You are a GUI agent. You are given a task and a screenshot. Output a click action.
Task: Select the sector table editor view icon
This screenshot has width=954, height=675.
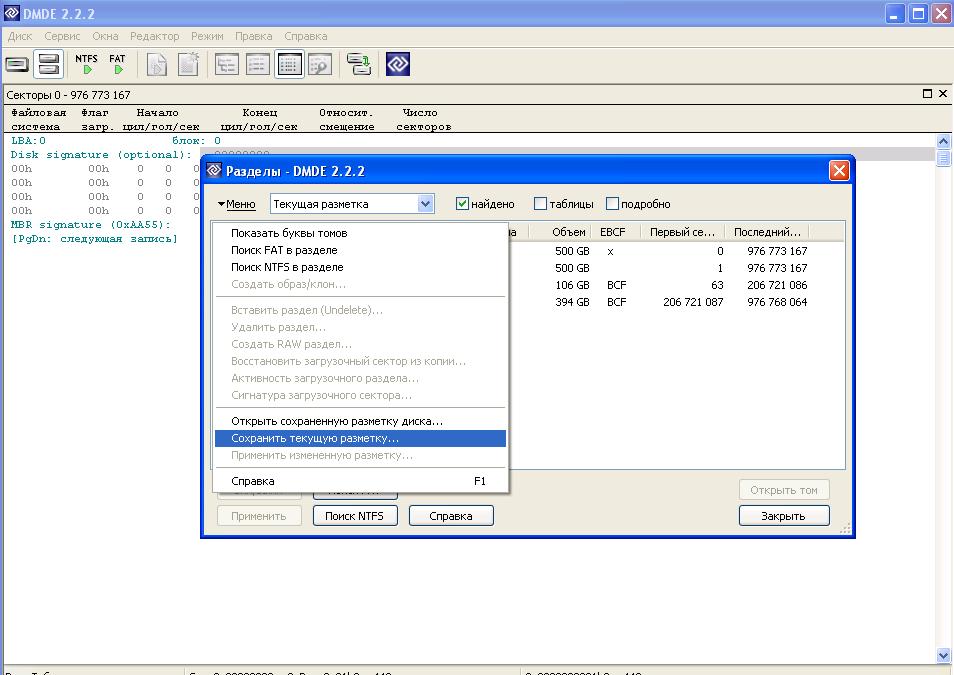(289, 65)
